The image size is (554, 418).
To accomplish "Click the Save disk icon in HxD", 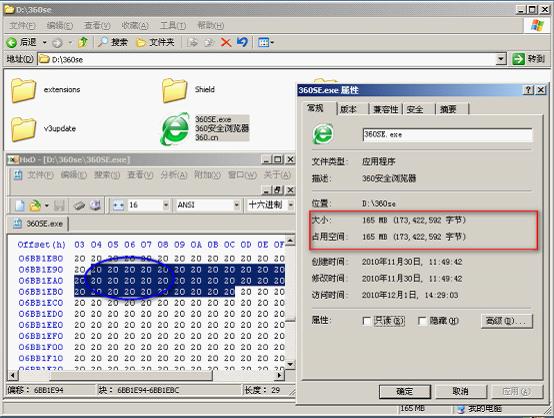I will 59,205.
